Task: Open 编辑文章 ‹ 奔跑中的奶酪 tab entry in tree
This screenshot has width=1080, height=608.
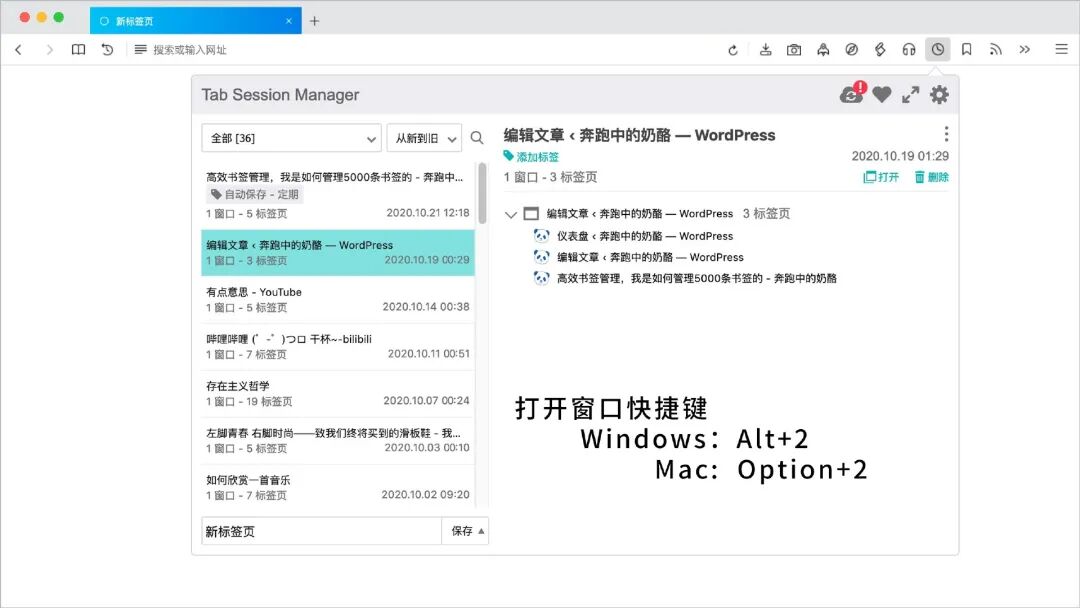Action: tap(650, 258)
